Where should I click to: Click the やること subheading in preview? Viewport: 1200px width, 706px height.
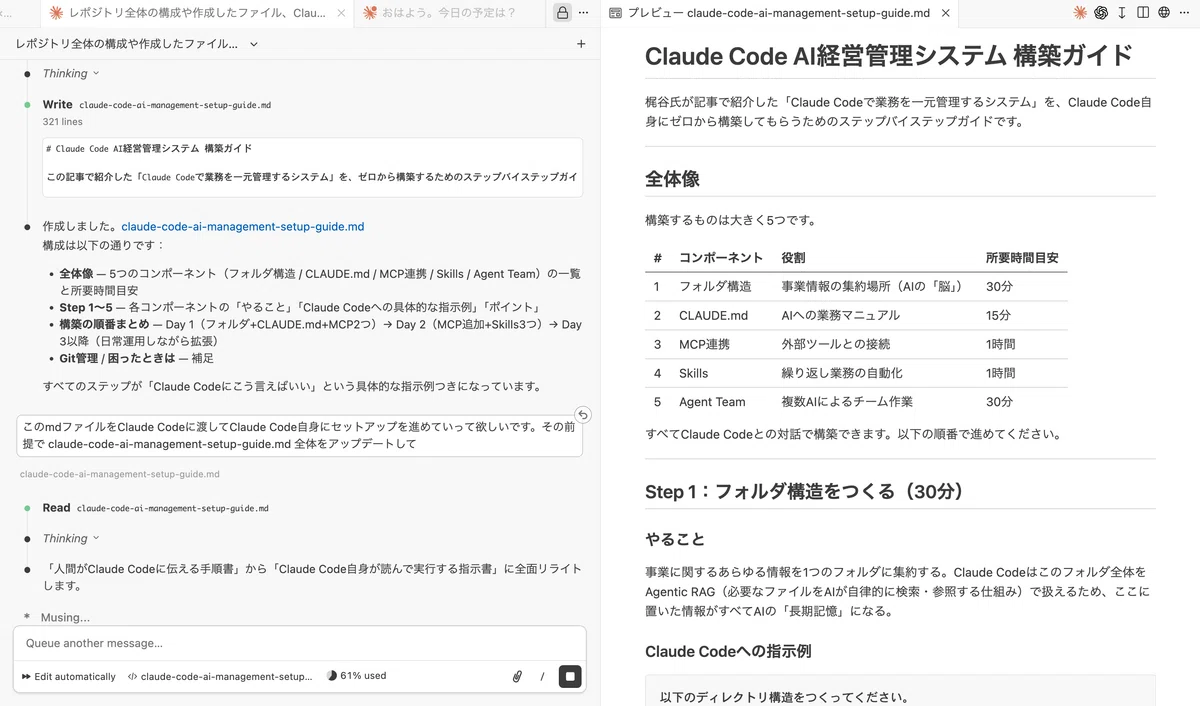[x=675, y=539]
